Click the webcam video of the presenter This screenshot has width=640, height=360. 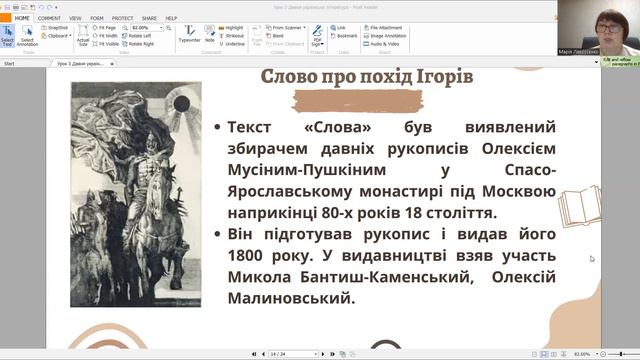[x=598, y=27]
